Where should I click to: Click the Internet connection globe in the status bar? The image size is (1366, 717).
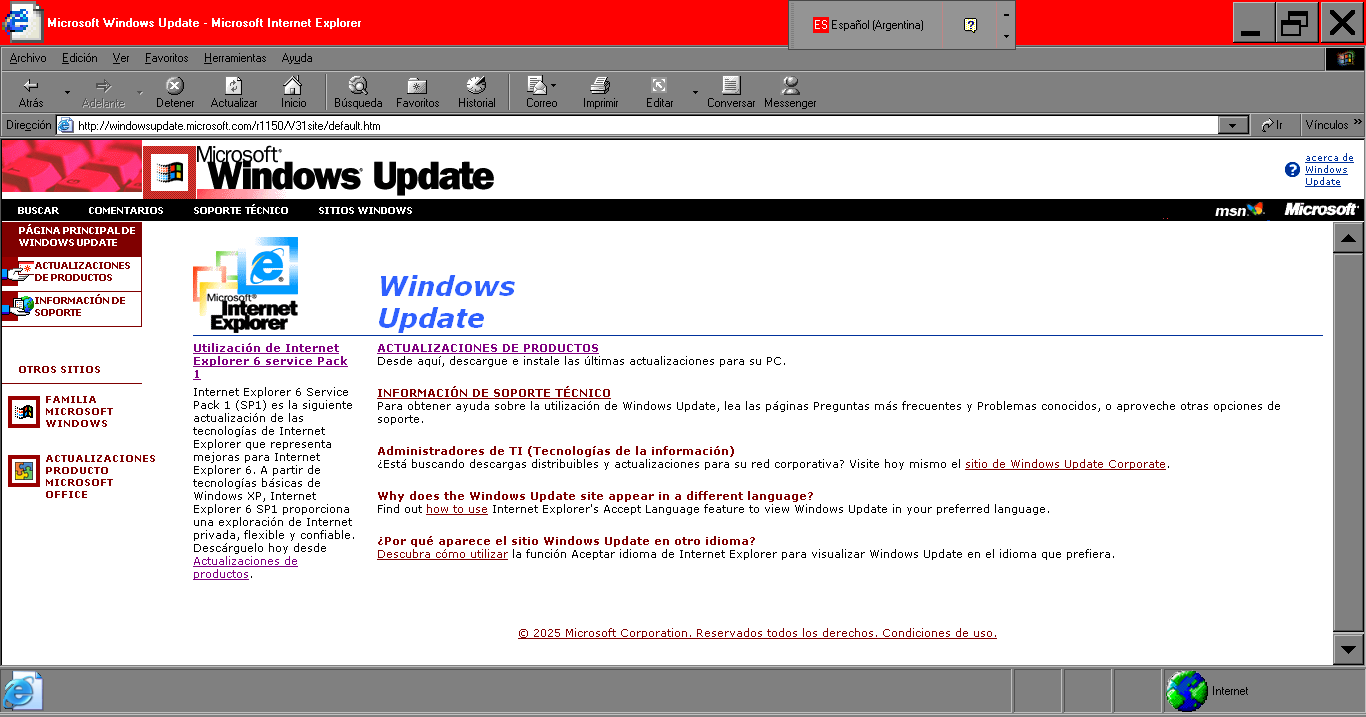coord(1186,691)
